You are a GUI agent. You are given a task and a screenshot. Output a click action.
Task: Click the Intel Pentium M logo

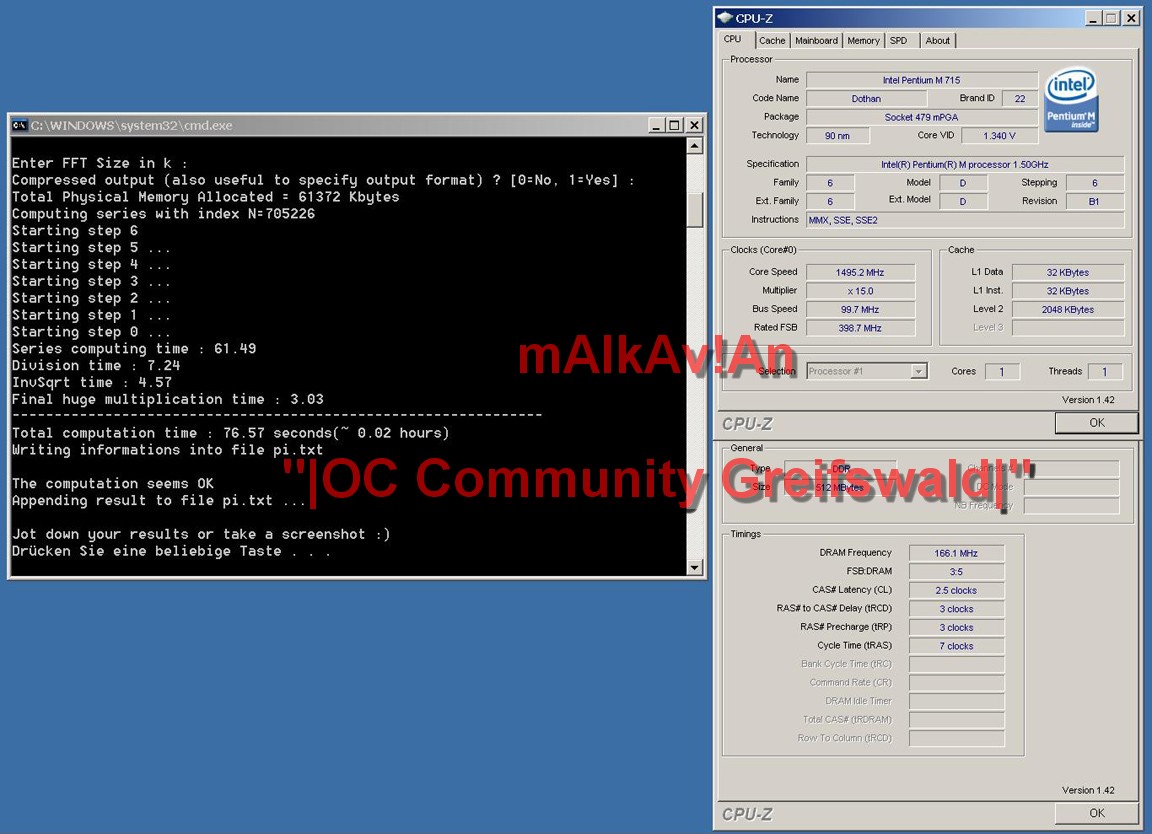click(1071, 101)
